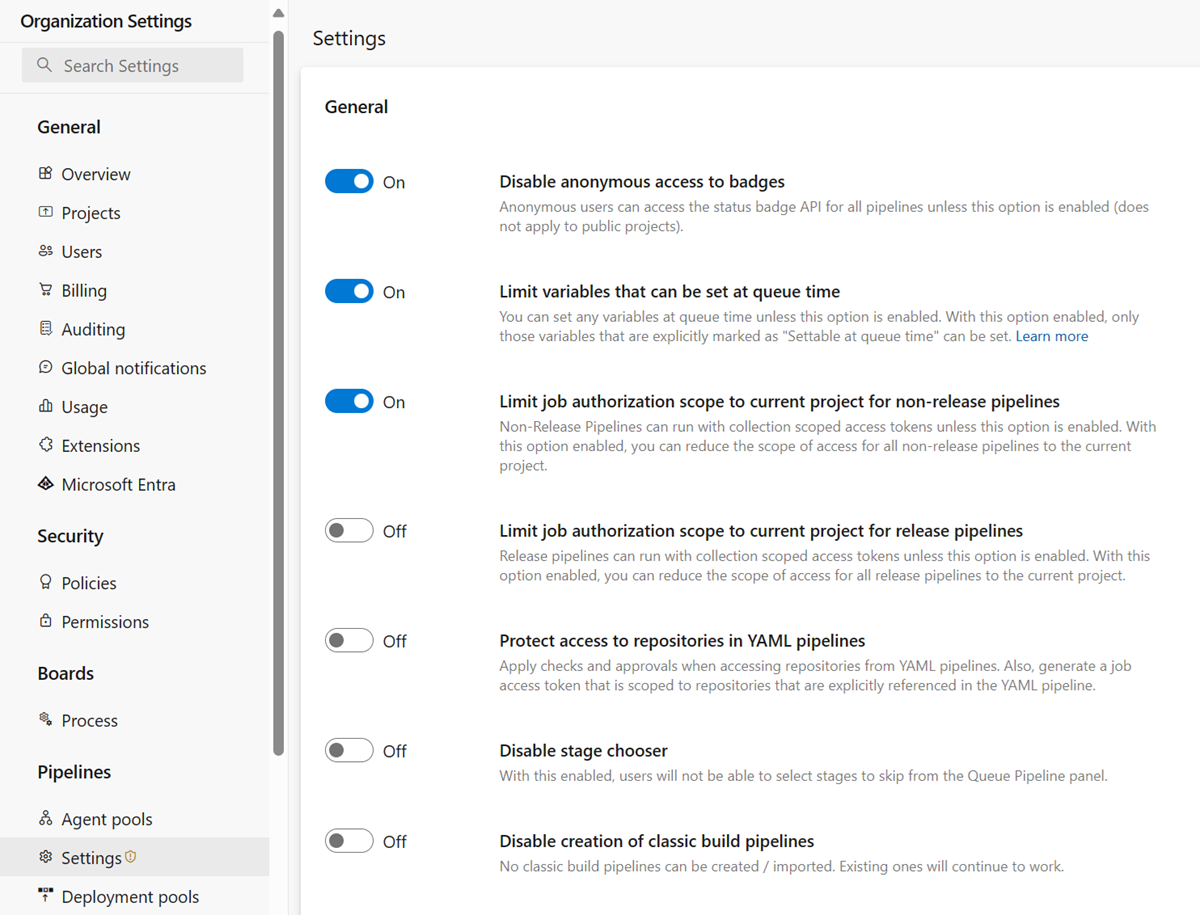Select the Auditing icon
The image size is (1200, 915).
tap(46, 328)
